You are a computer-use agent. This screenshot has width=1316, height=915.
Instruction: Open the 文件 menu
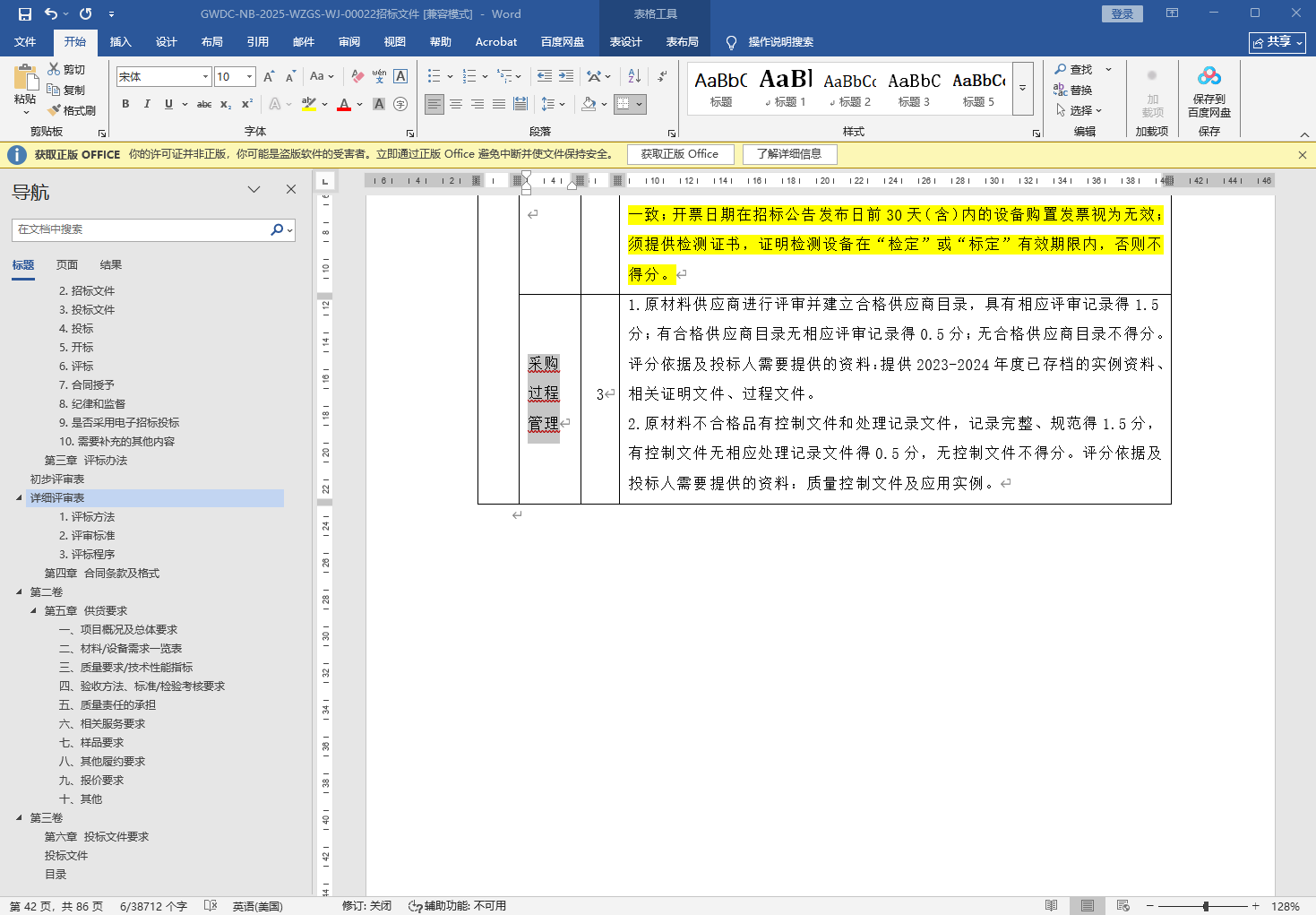click(x=25, y=42)
